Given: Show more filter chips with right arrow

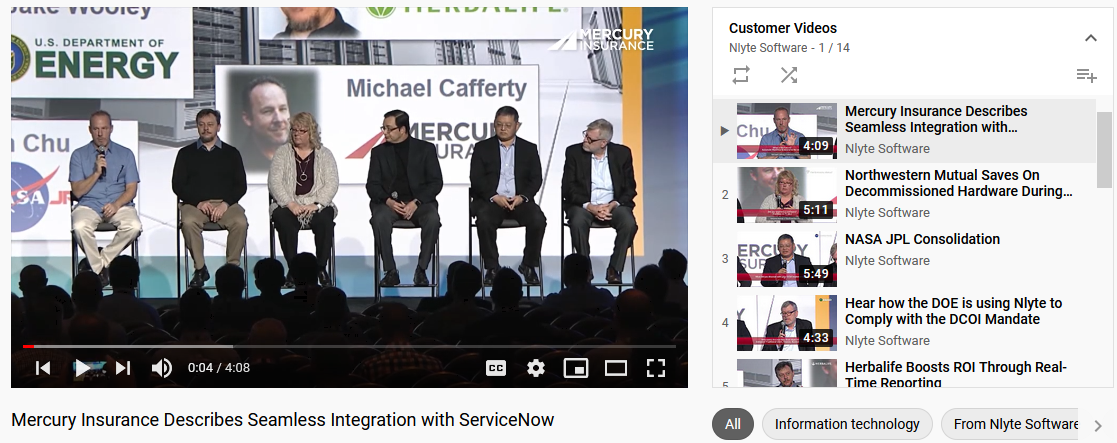Looking at the screenshot, I should click(1098, 425).
